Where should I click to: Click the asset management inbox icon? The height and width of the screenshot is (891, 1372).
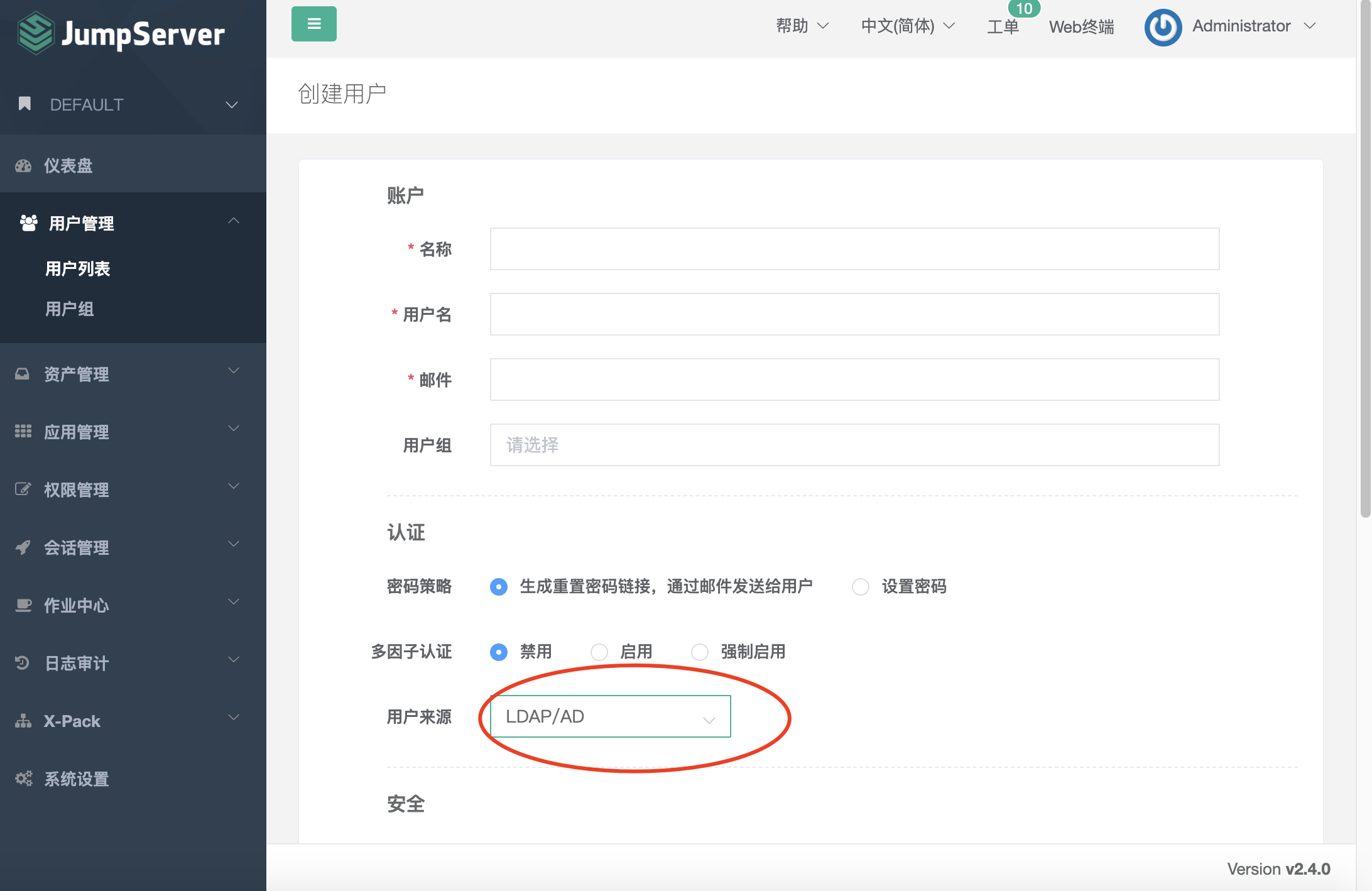(x=23, y=374)
